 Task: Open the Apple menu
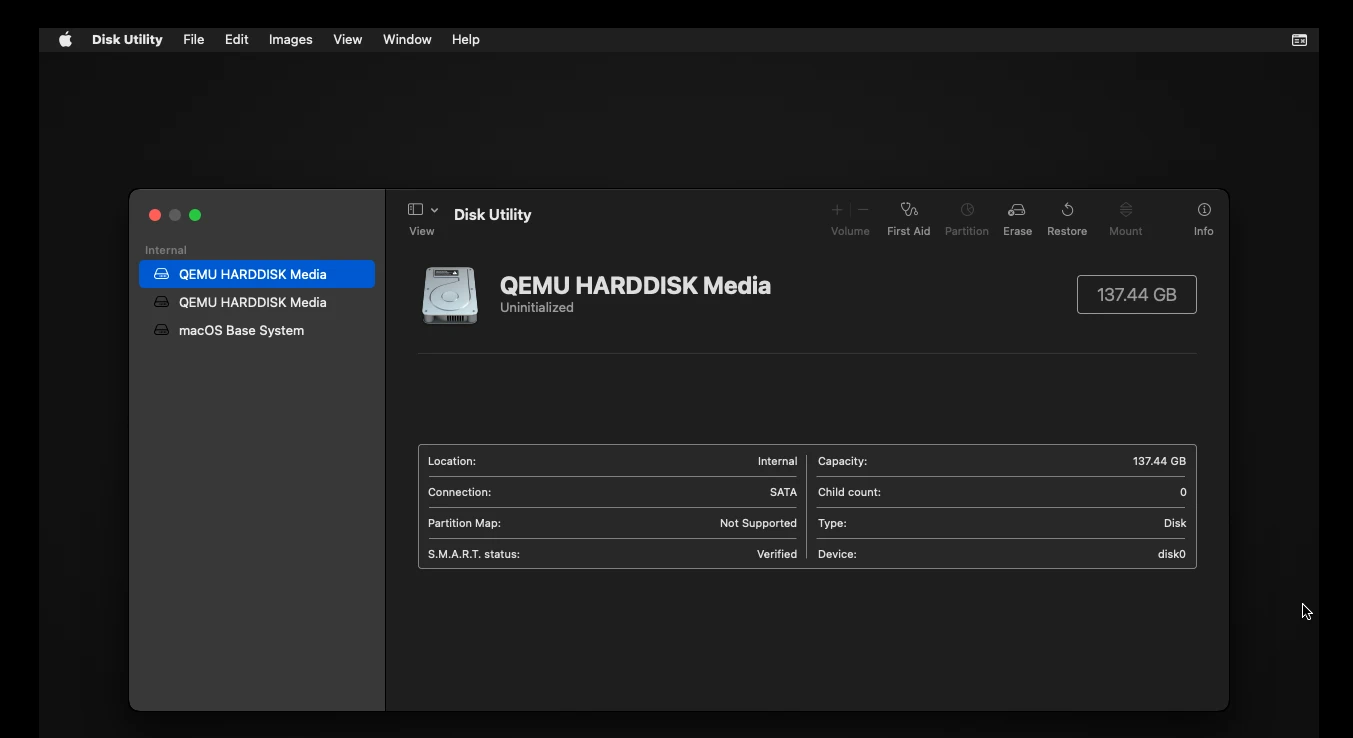tap(65, 40)
